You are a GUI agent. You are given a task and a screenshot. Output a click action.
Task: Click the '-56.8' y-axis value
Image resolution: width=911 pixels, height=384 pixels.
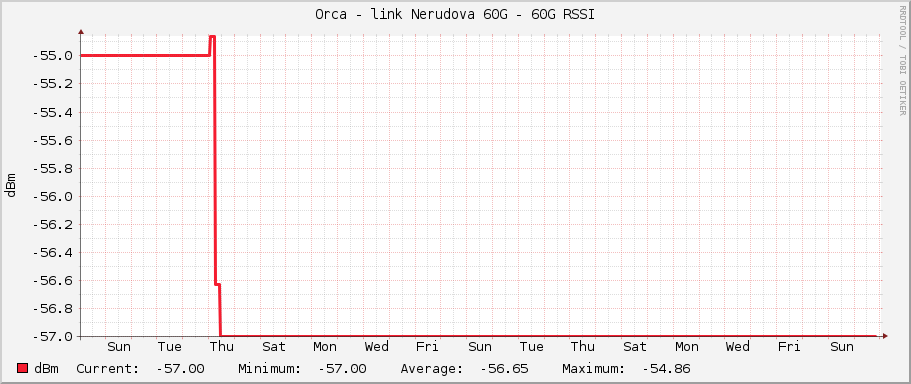click(x=53, y=308)
